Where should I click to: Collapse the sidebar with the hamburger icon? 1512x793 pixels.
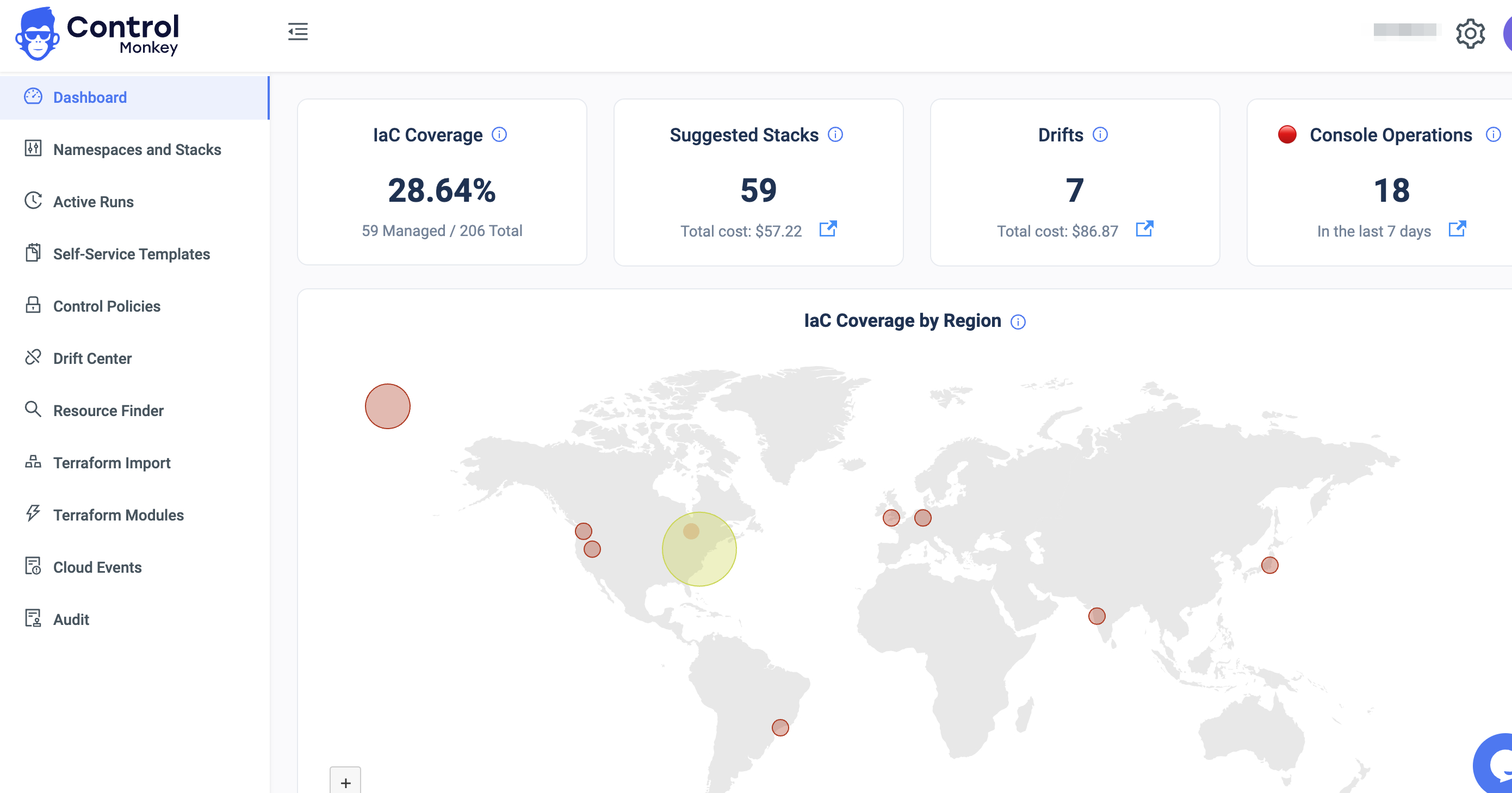(x=298, y=32)
